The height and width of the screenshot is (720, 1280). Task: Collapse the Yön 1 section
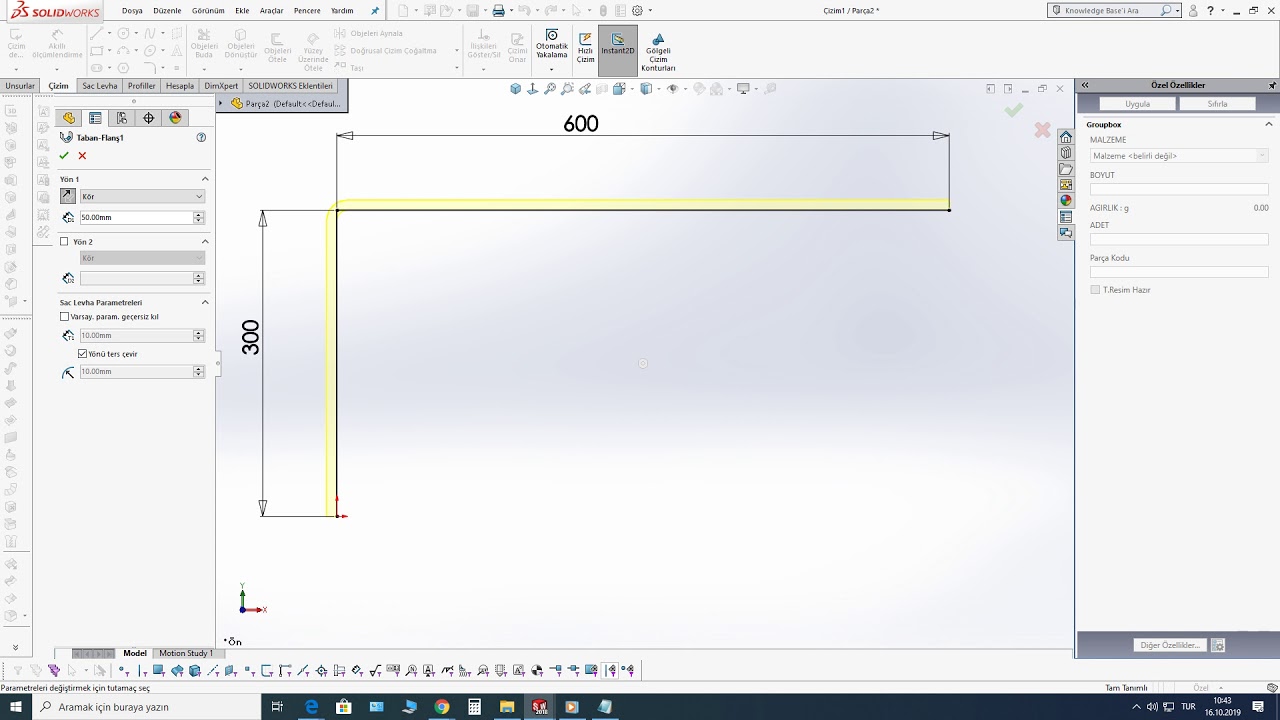(205, 179)
